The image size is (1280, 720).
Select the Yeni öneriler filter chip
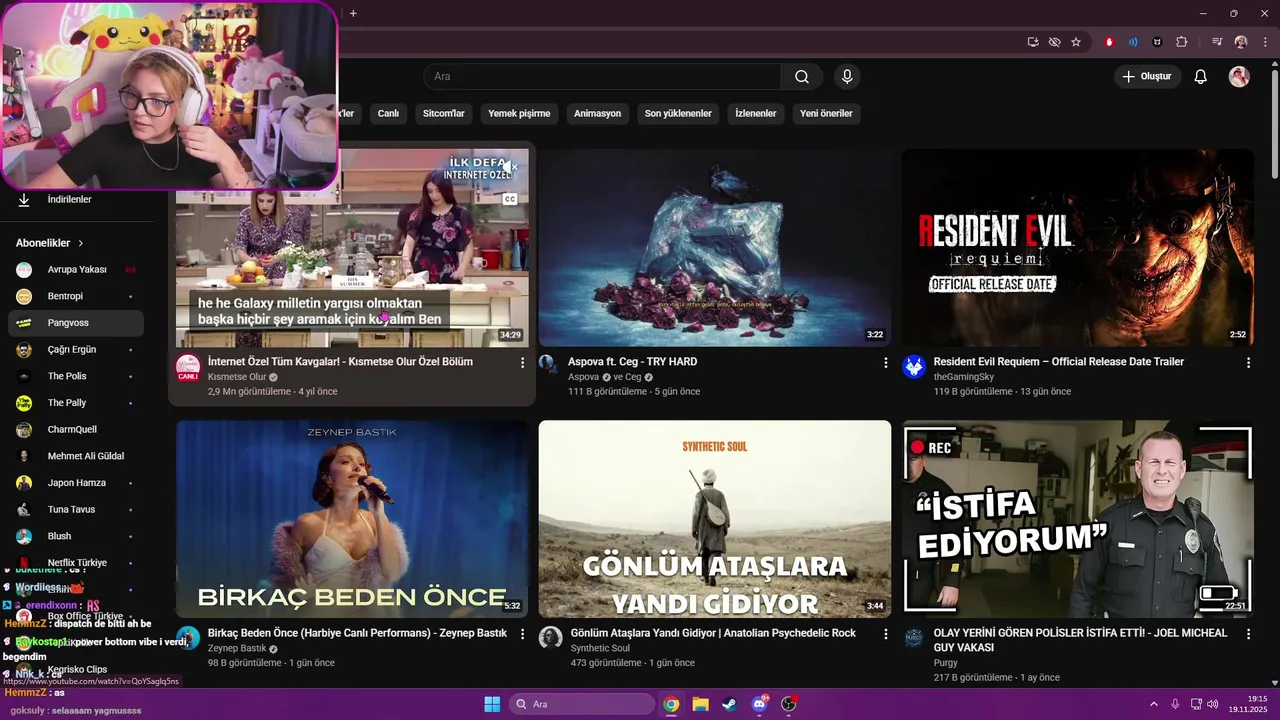click(x=826, y=114)
